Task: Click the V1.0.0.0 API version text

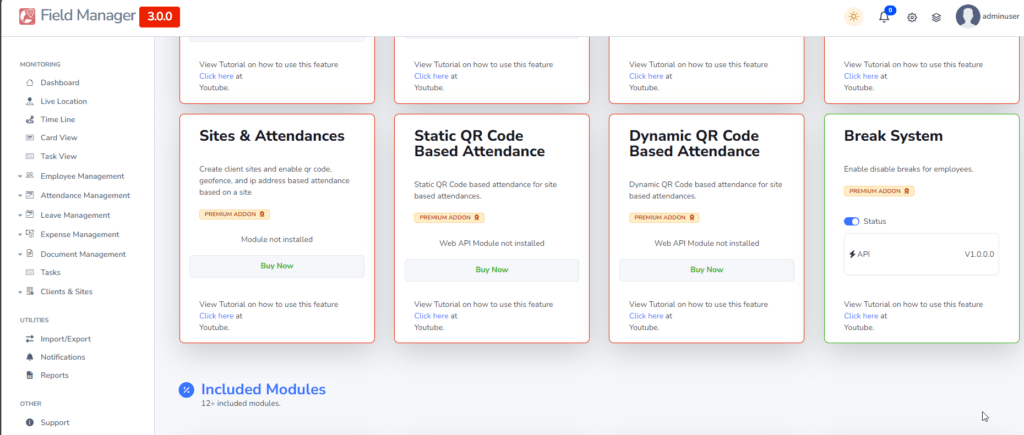Action: tap(979, 254)
